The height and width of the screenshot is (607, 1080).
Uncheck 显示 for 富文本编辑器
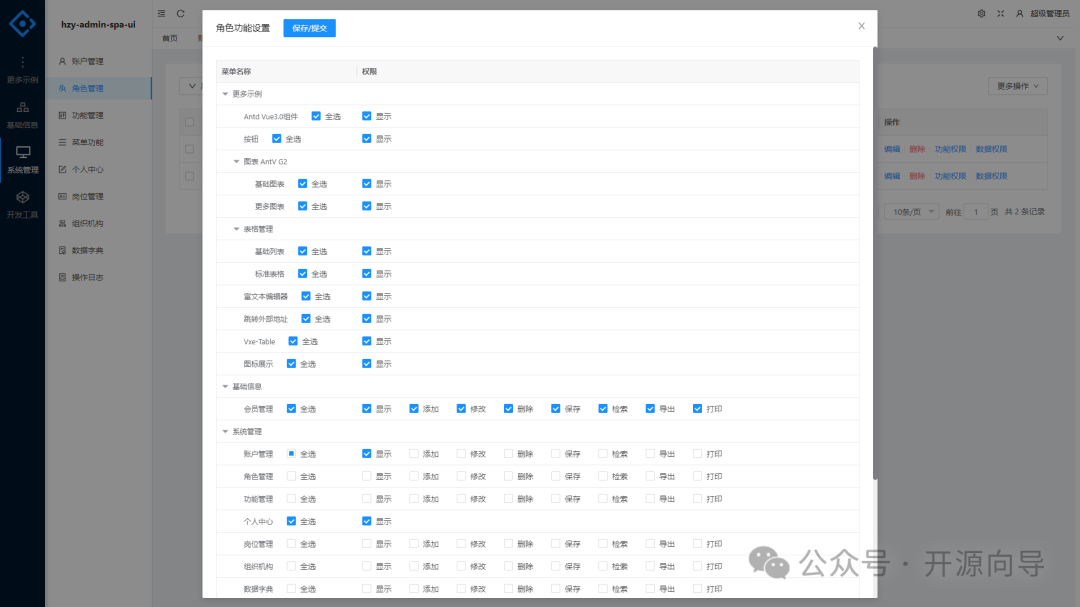366,296
